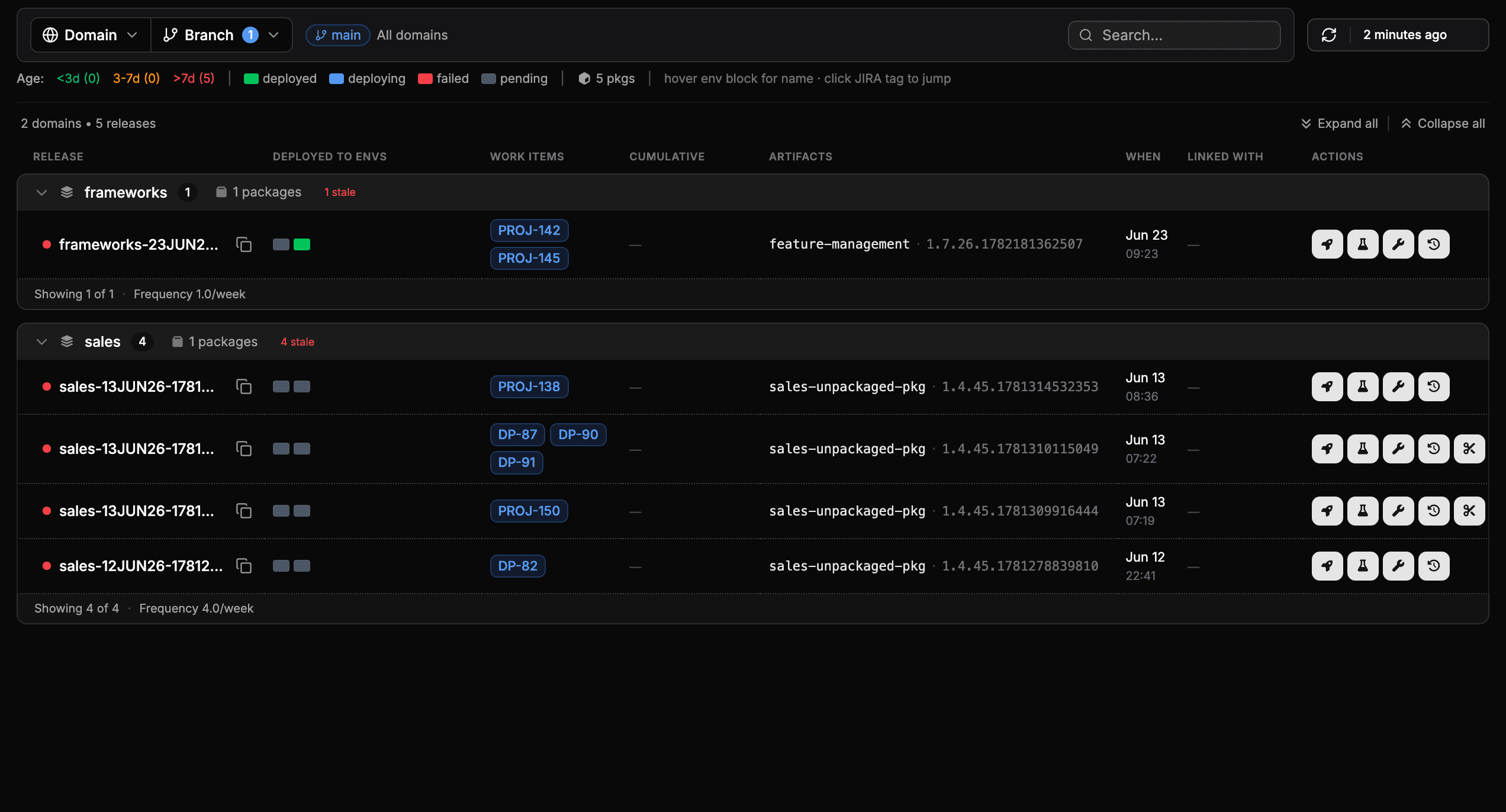Click gray pending env block on frameworks row
1506x812 pixels.
point(281,244)
